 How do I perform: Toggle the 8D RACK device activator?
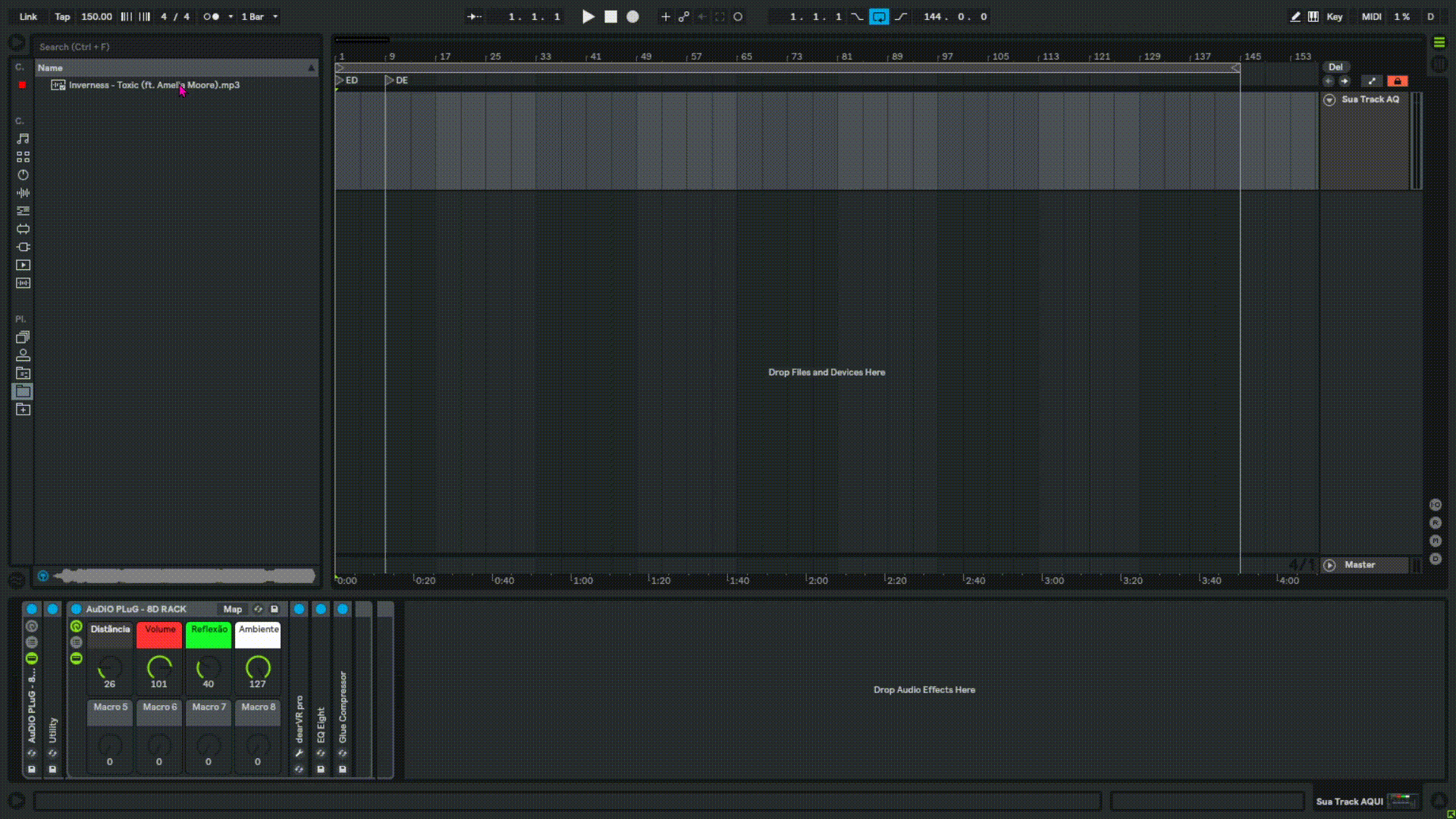[x=76, y=609]
